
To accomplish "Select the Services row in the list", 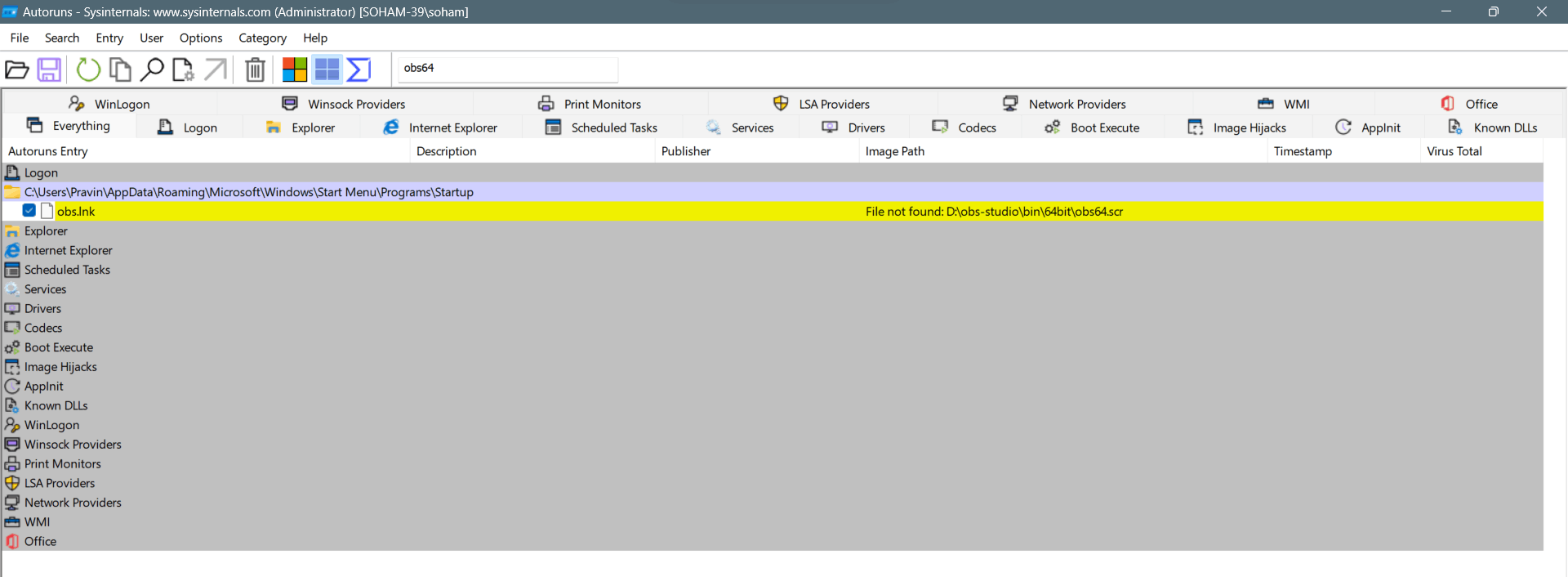I will click(773, 289).
